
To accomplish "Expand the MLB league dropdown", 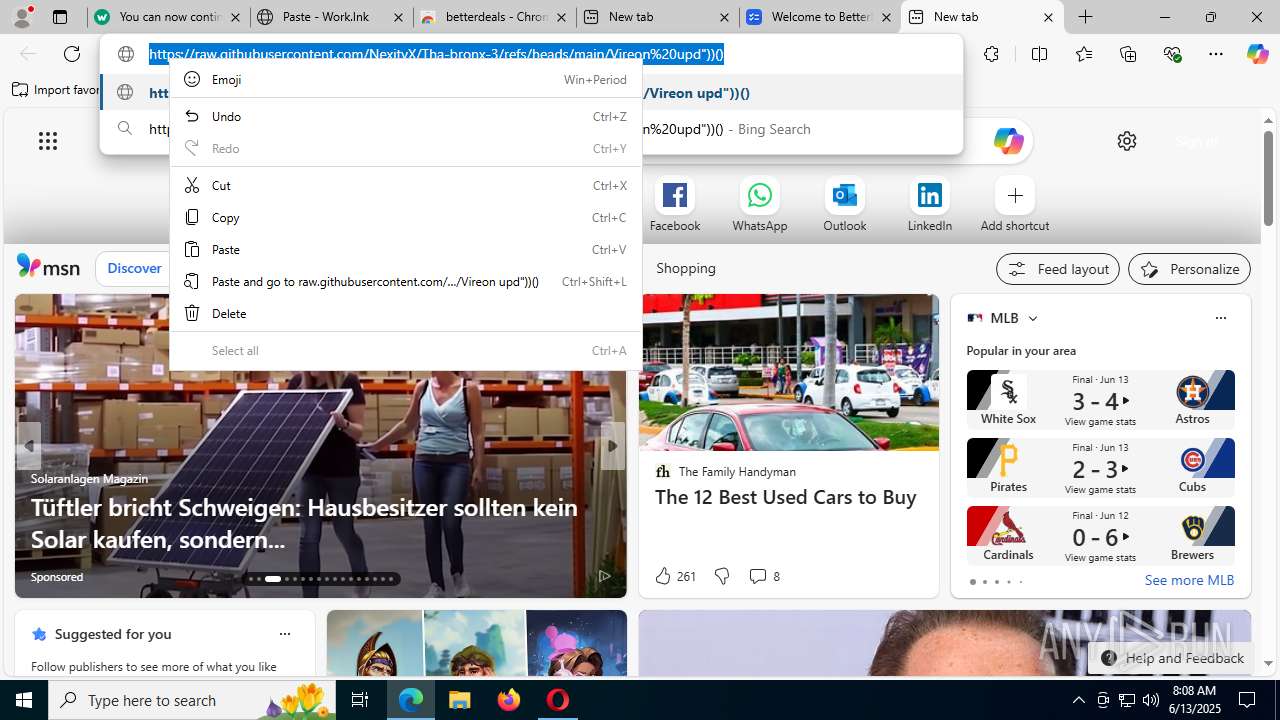I will point(1033,318).
